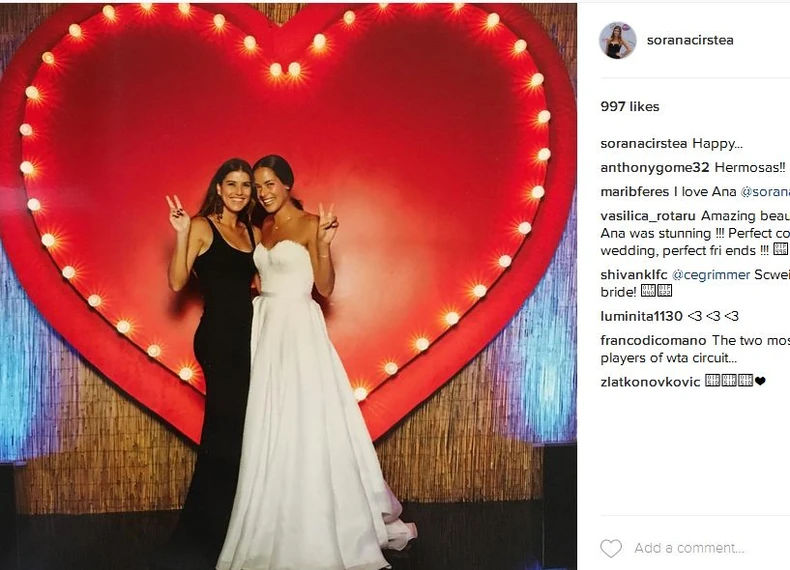Open luminita1130 commenter profile
790x570 pixels.
coord(641,316)
